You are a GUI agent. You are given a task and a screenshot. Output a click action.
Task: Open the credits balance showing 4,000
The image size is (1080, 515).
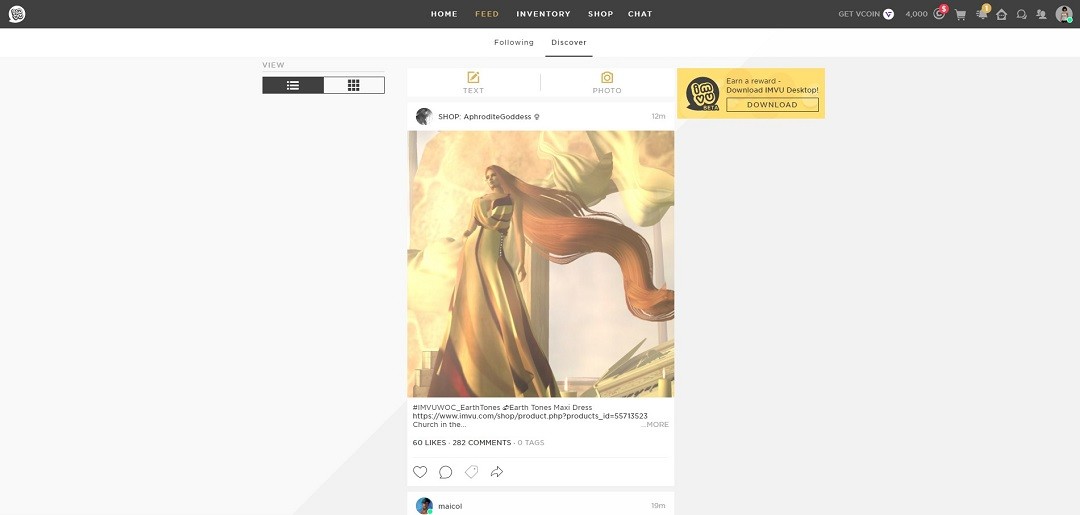[x=917, y=14]
